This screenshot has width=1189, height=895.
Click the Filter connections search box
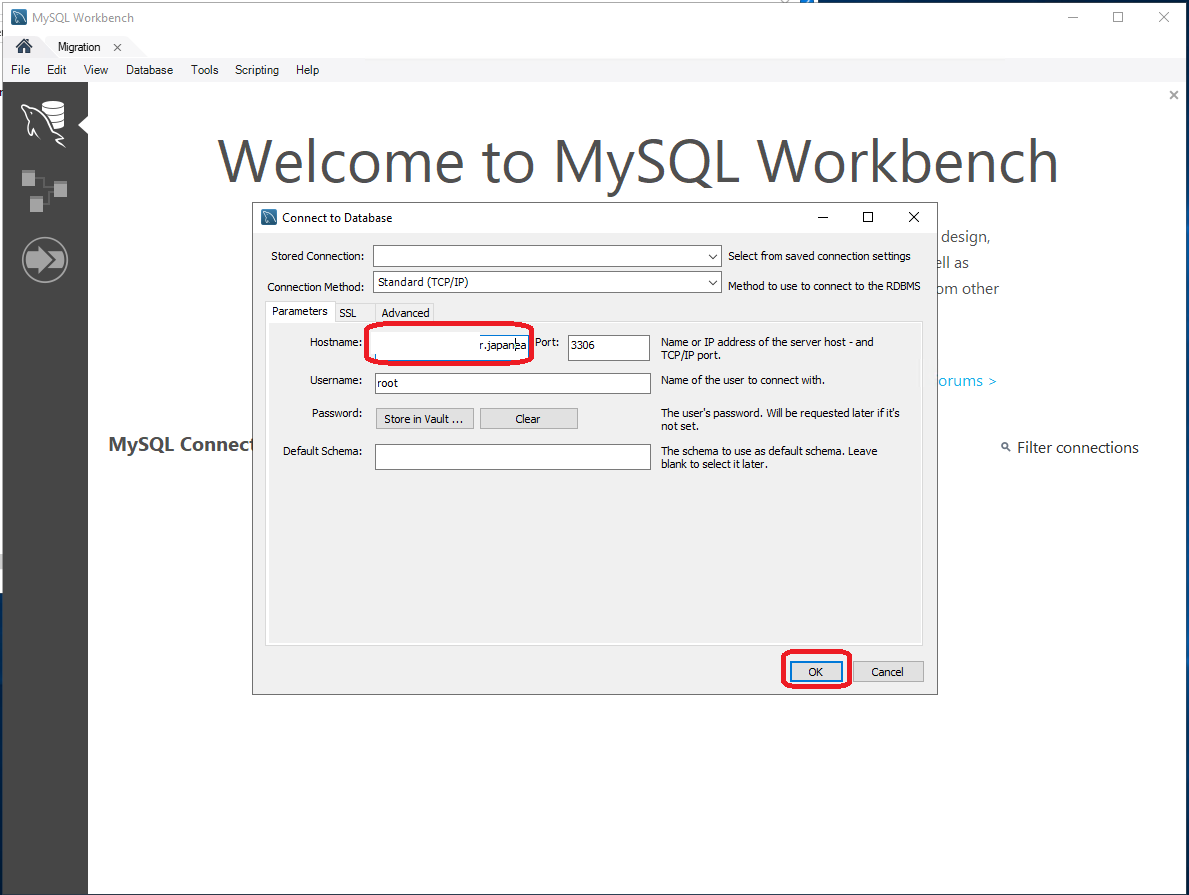pos(1078,448)
